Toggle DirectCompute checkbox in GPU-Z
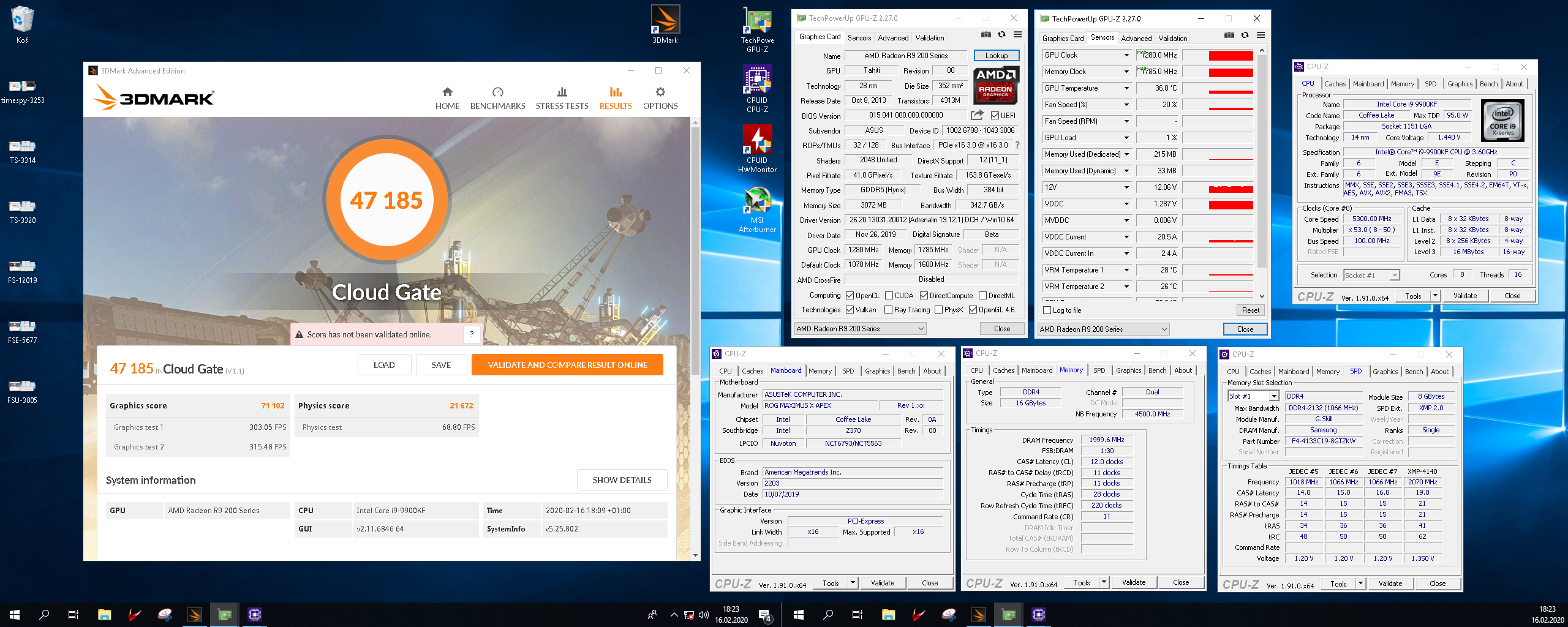Viewport: 1568px width, 627px height. (x=924, y=296)
